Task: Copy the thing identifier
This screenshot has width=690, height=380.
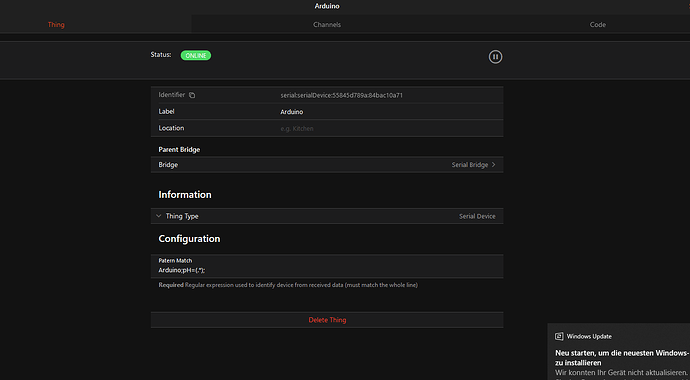Action: point(192,95)
